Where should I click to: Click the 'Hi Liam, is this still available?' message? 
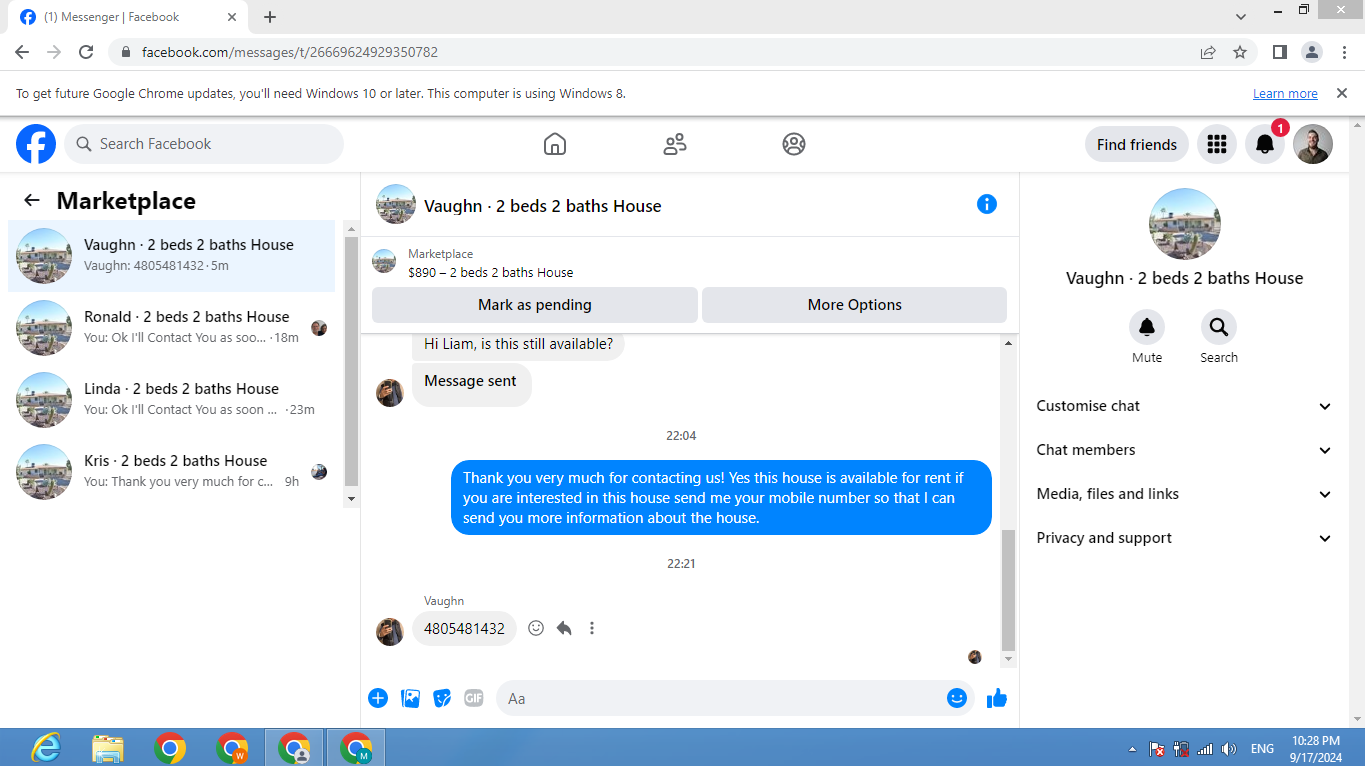[518, 344]
